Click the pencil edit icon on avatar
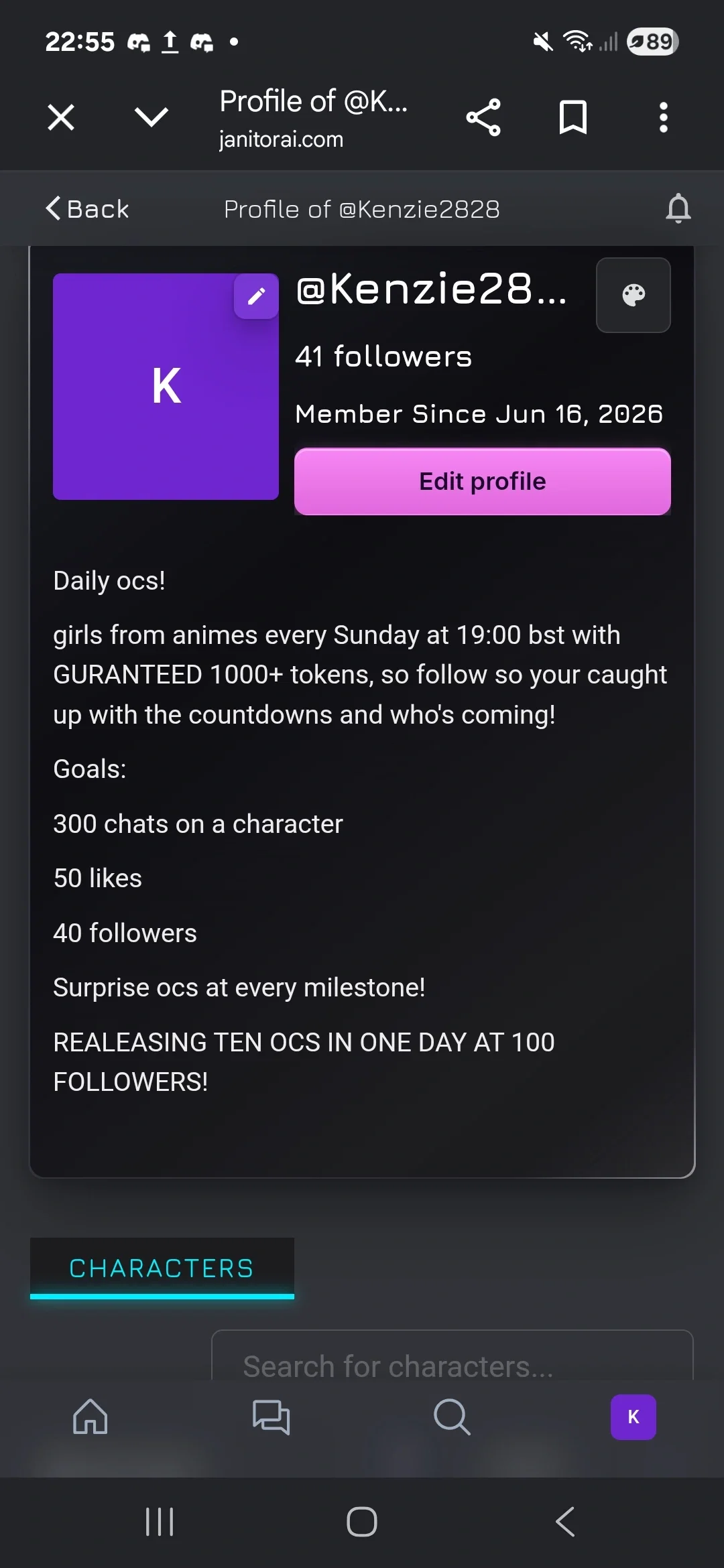Screen dimensions: 724x1568 [256, 296]
